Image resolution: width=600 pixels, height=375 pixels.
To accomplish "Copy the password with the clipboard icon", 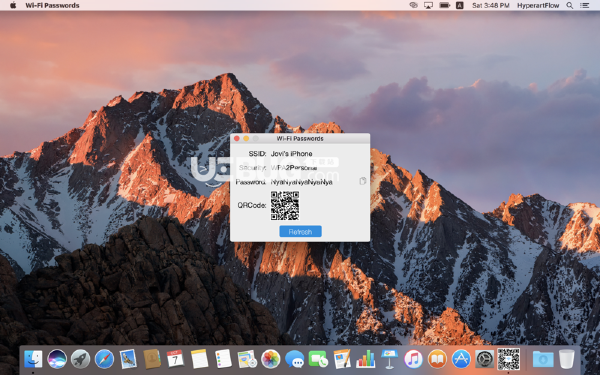I will pos(363,181).
